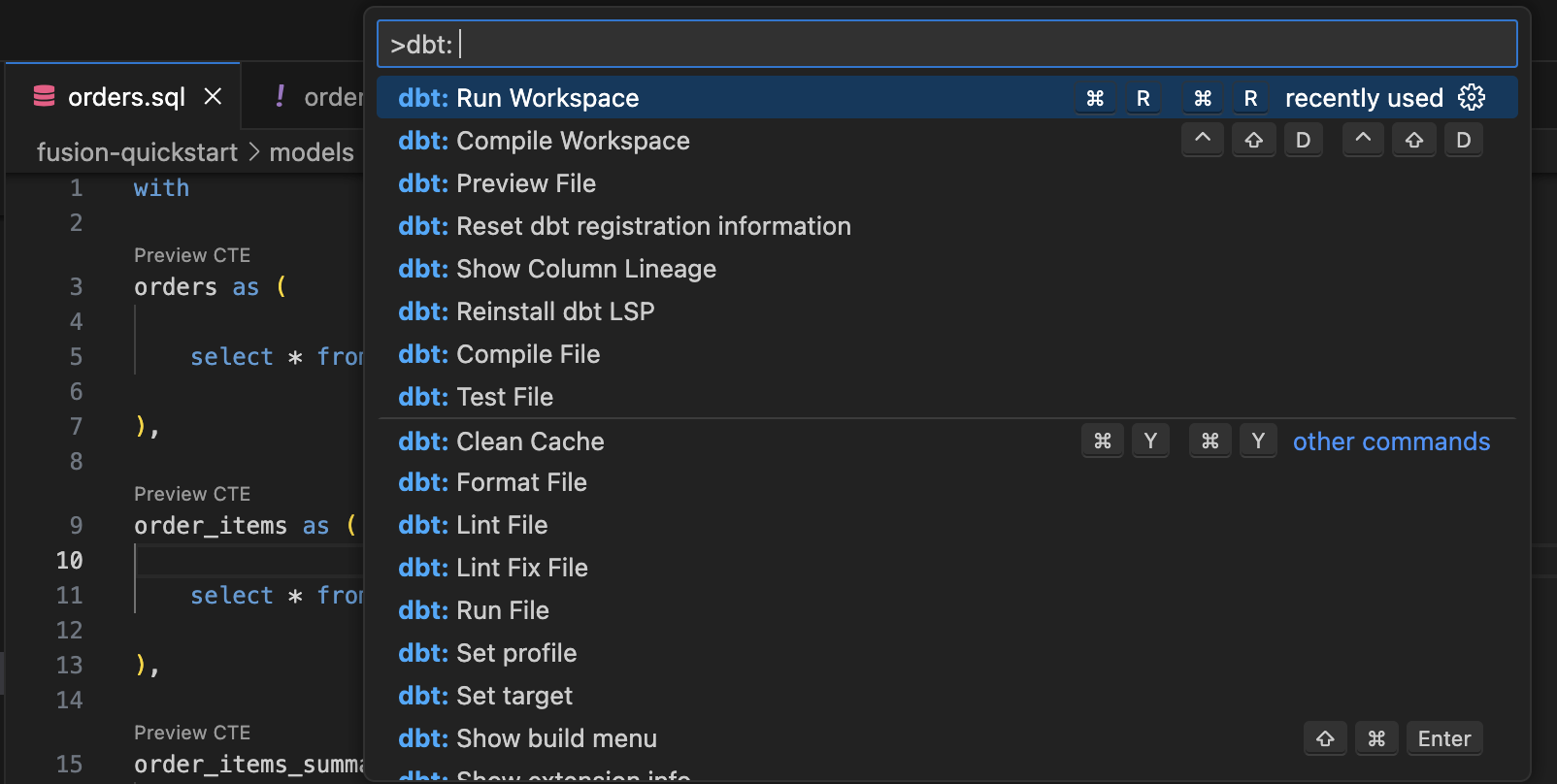1557x784 pixels.
Task: Choose dbt: Format File
Action: point(492,482)
